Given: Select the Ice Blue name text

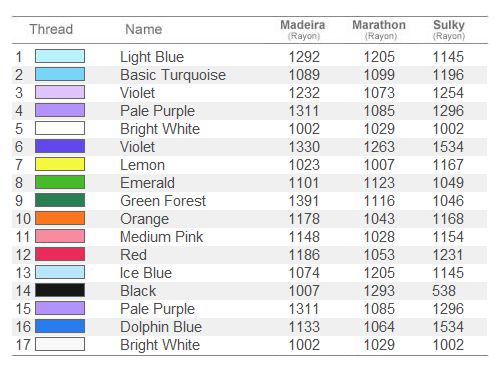Looking at the screenshot, I should pyautogui.click(x=146, y=273).
